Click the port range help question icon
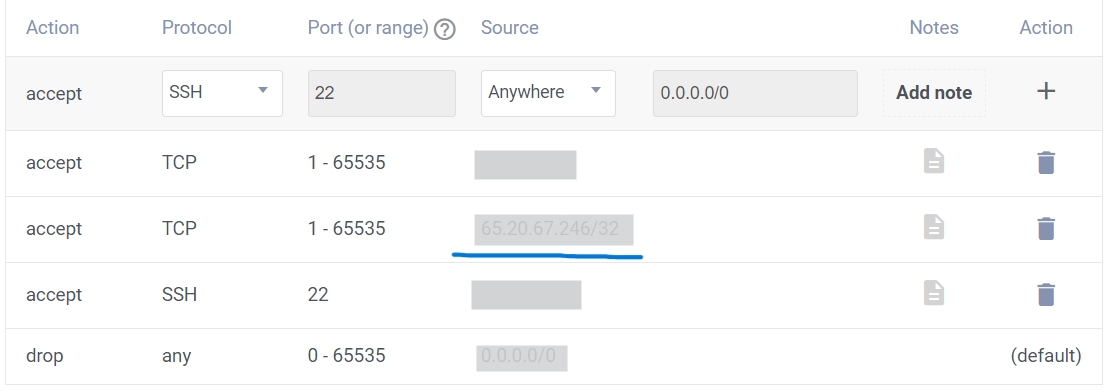The height and width of the screenshot is (392, 1106). (444, 30)
